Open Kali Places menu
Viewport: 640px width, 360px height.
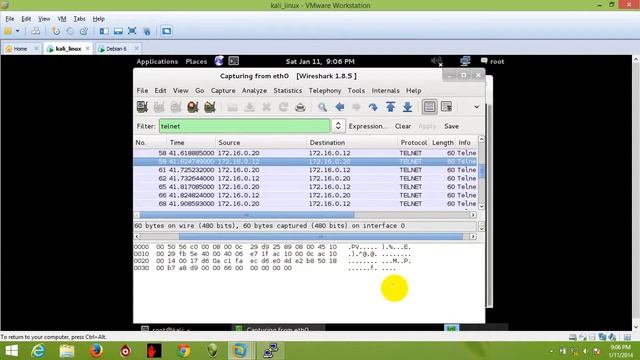pos(196,62)
